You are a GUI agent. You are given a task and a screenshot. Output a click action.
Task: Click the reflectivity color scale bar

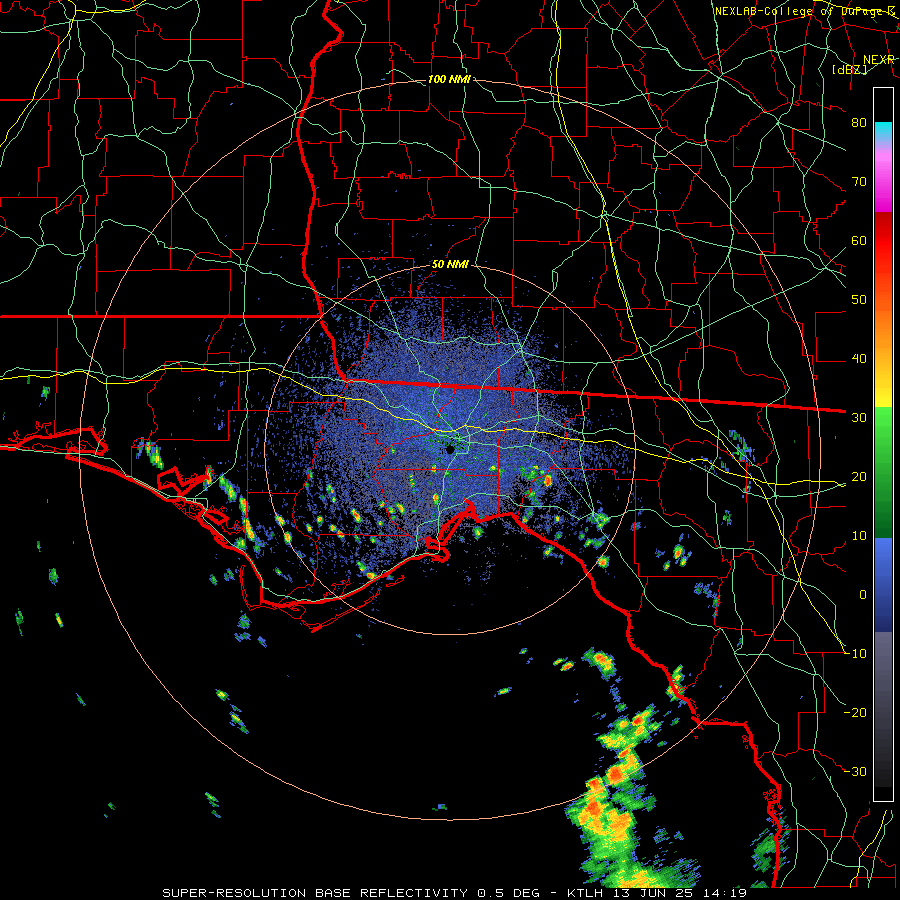pyautogui.click(x=883, y=444)
